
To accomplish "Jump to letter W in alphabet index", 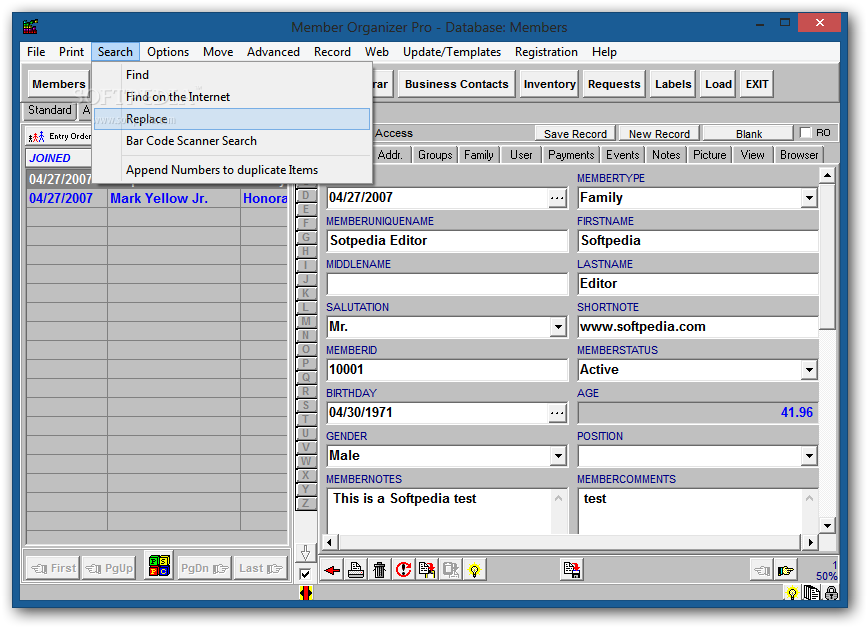I will click(306, 461).
